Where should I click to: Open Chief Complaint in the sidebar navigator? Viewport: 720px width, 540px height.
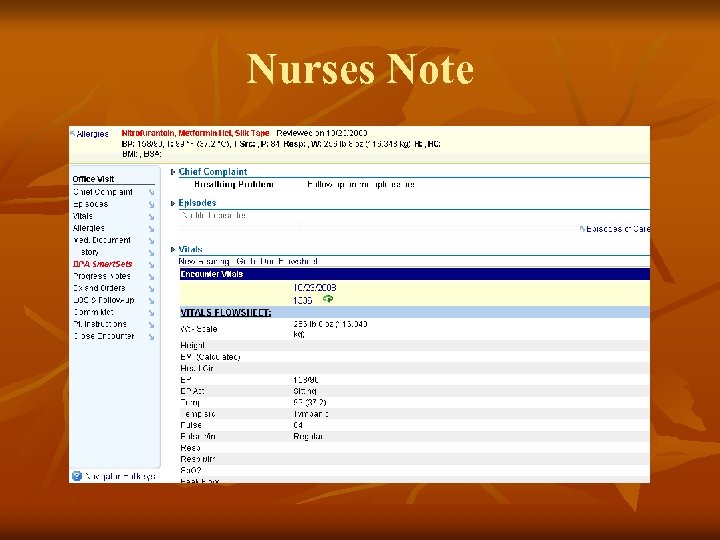103,192
